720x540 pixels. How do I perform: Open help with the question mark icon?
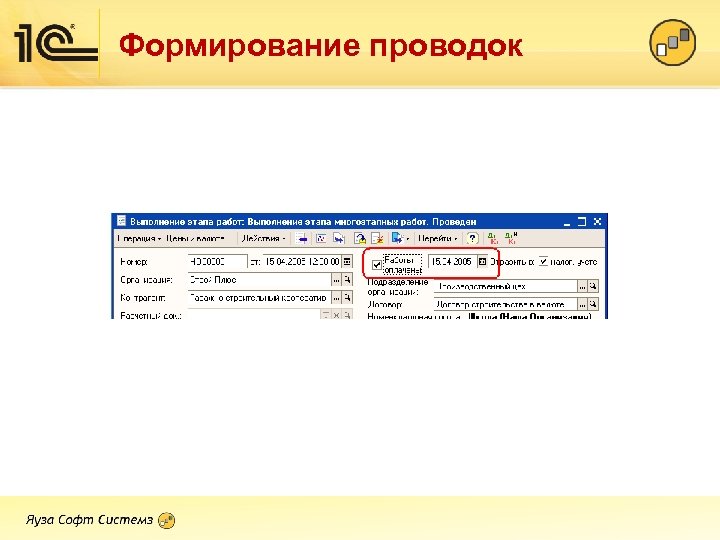[472, 238]
